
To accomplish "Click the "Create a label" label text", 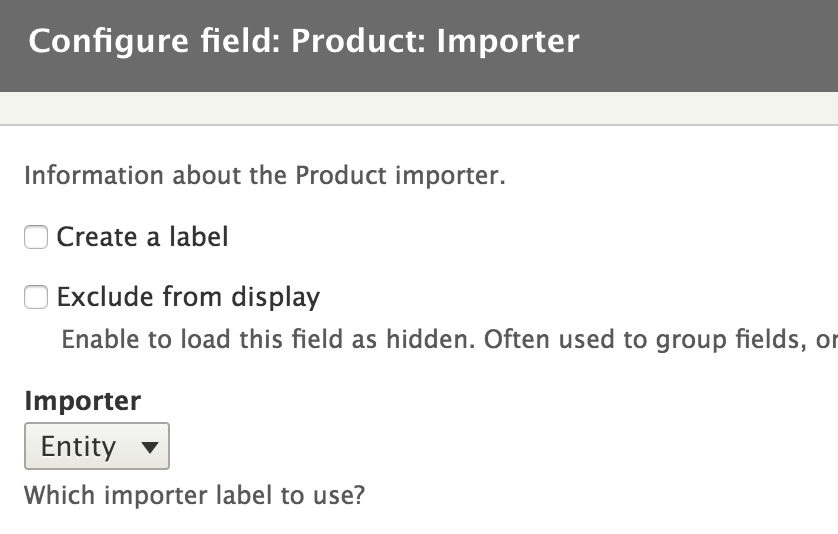I will [143, 237].
